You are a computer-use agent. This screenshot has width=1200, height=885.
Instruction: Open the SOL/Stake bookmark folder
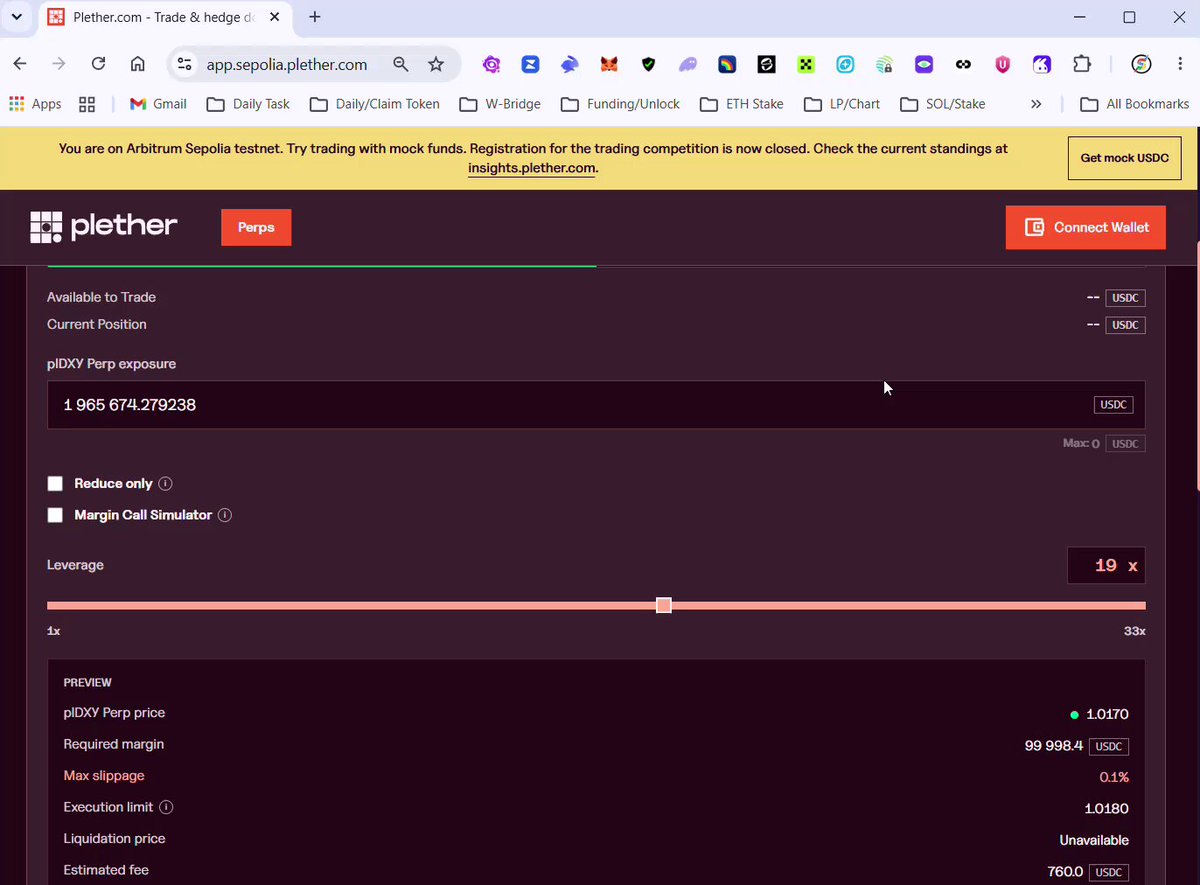click(943, 104)
